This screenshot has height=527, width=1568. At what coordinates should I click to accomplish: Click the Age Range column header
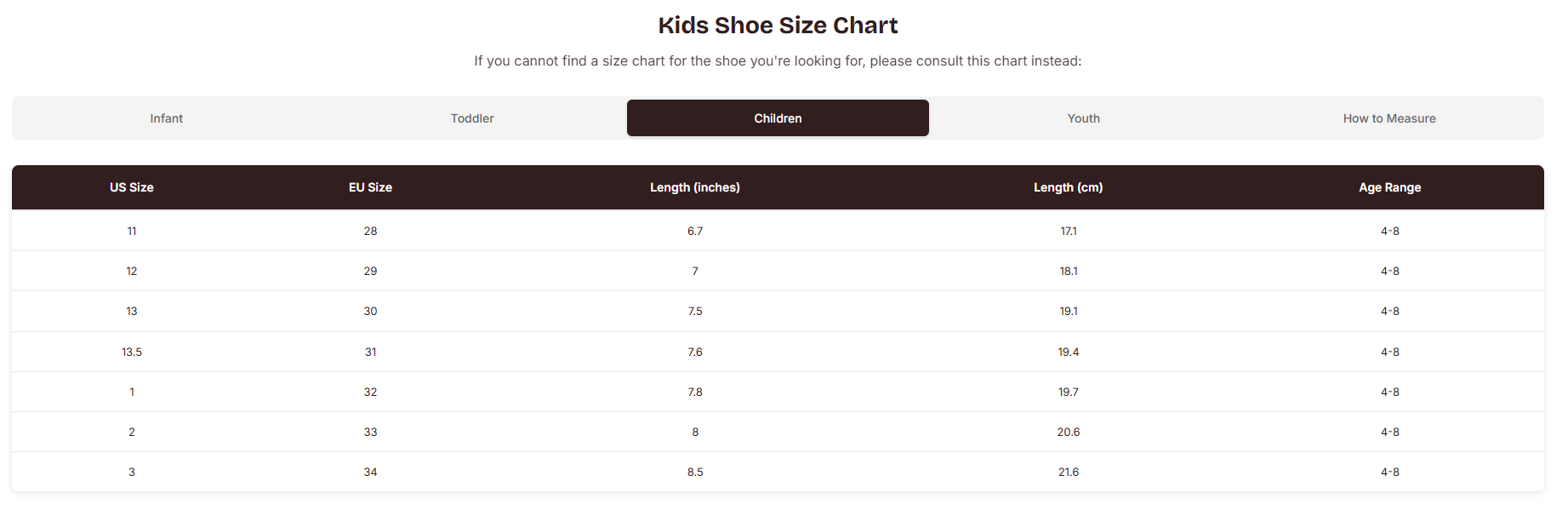tap(1390, 187)
